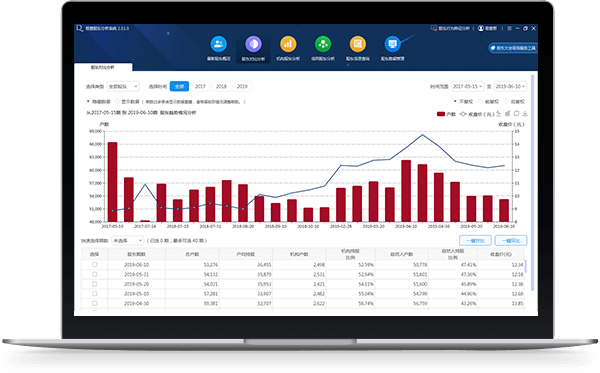
Task: Click the first one-click compare button
Action: pos(475,241)
